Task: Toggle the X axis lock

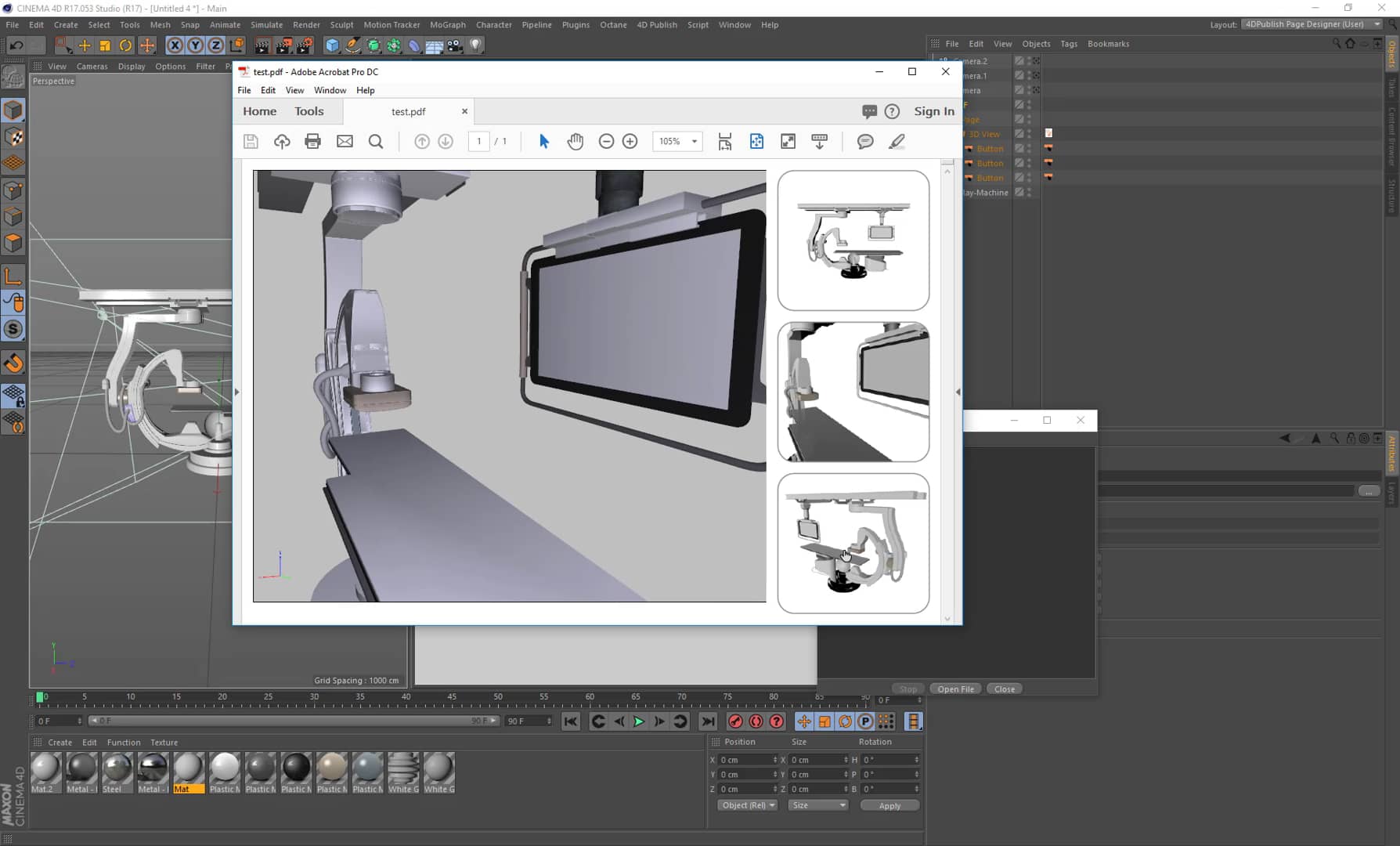Action: pos(174,45)
